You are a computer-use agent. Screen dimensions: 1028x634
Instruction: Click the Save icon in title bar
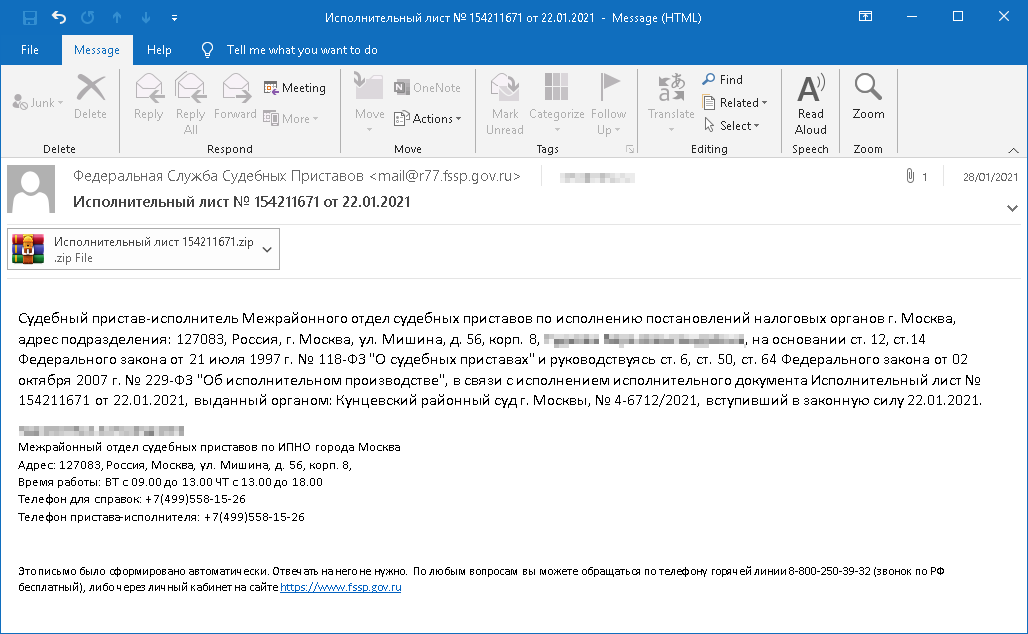pyautogui.click(x=29, y=17)
